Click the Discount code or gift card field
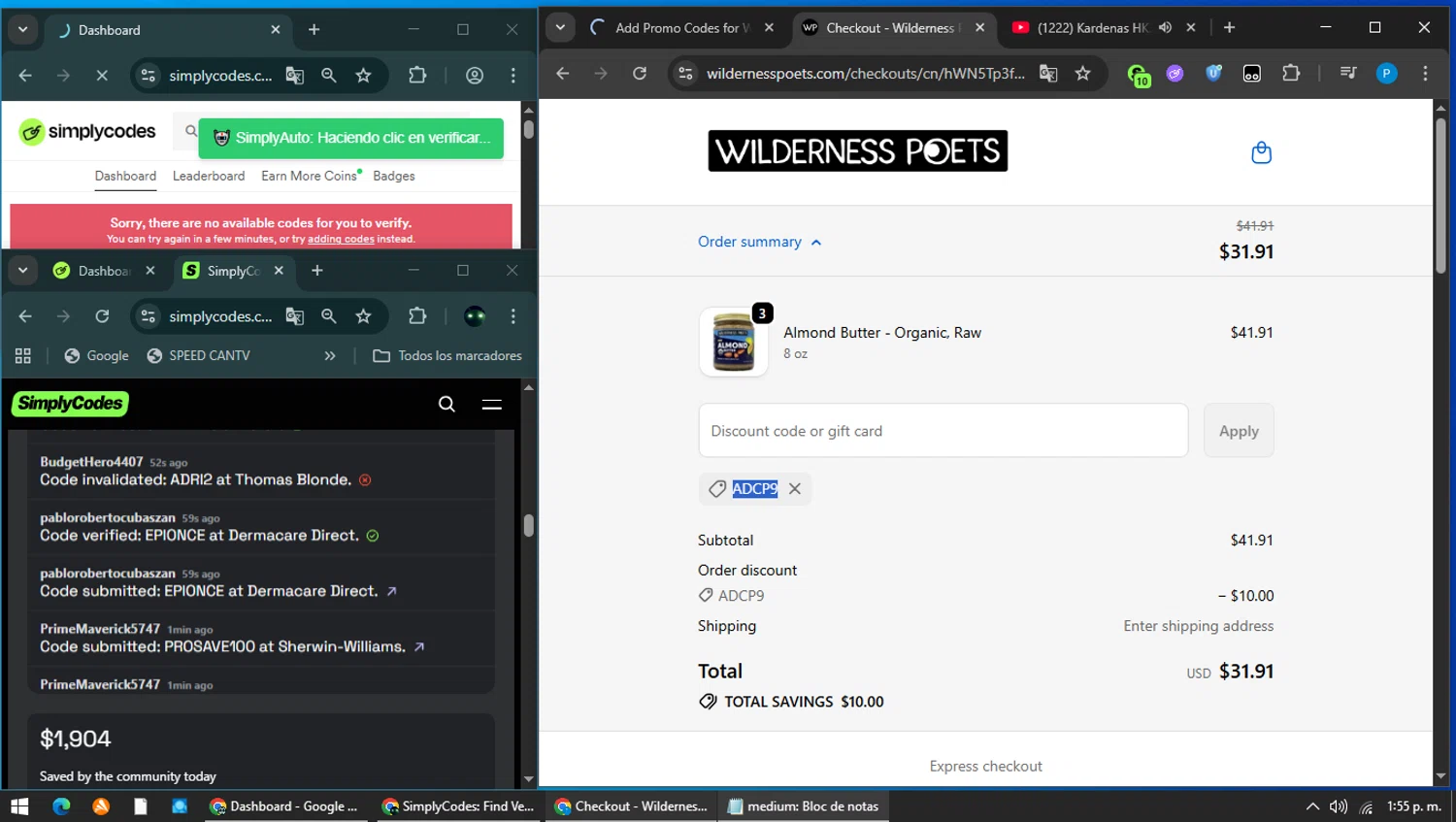 coord(943,431)
